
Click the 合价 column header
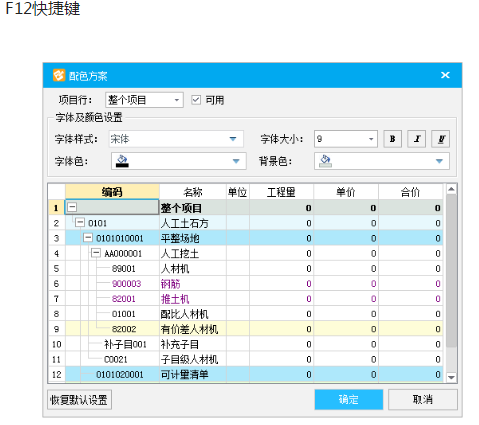coord(410,192)
